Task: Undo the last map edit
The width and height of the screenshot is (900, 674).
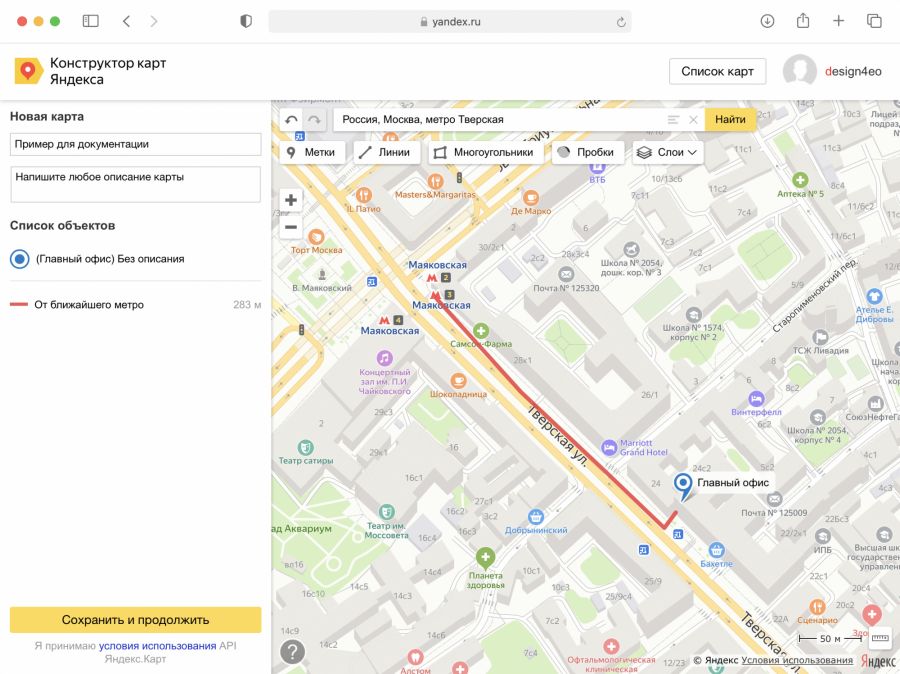Action: coord(291,120)
